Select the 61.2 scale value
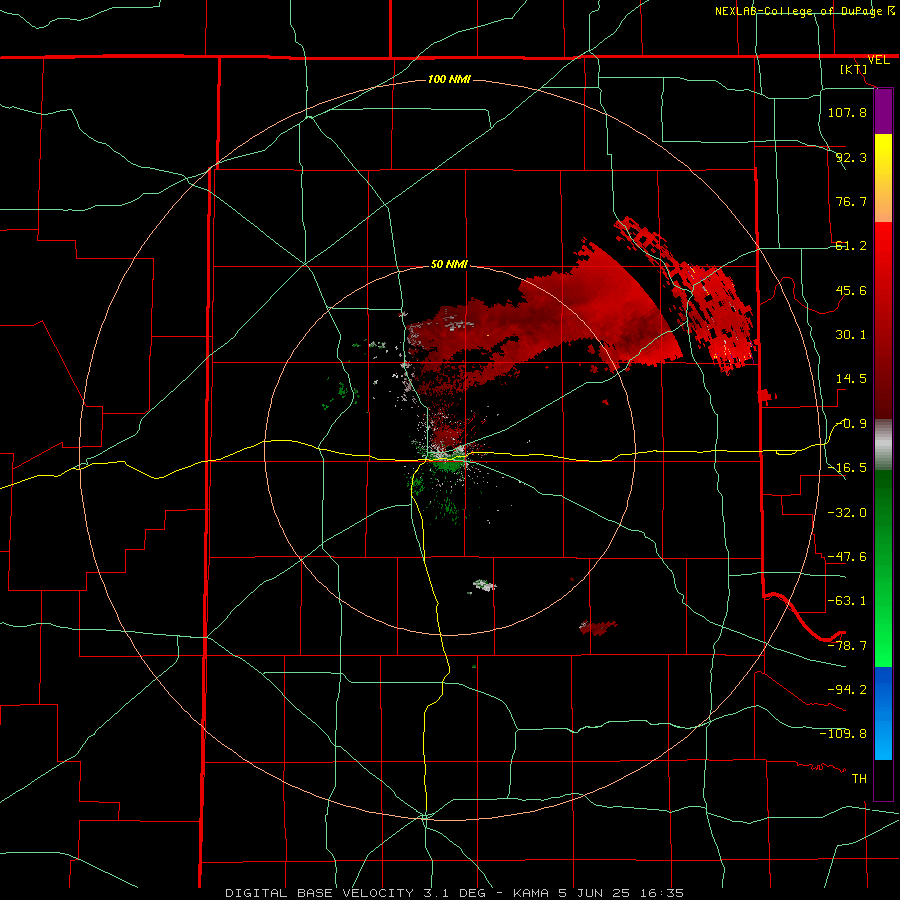Viewport: 900px width, 900px height. pos(851,246)
